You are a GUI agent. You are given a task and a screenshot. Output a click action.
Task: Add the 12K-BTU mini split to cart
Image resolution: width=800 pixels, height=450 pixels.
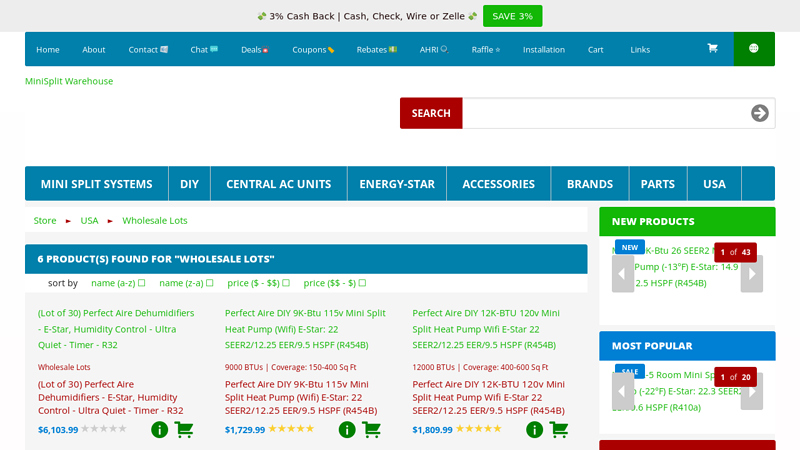coord(559,430)
